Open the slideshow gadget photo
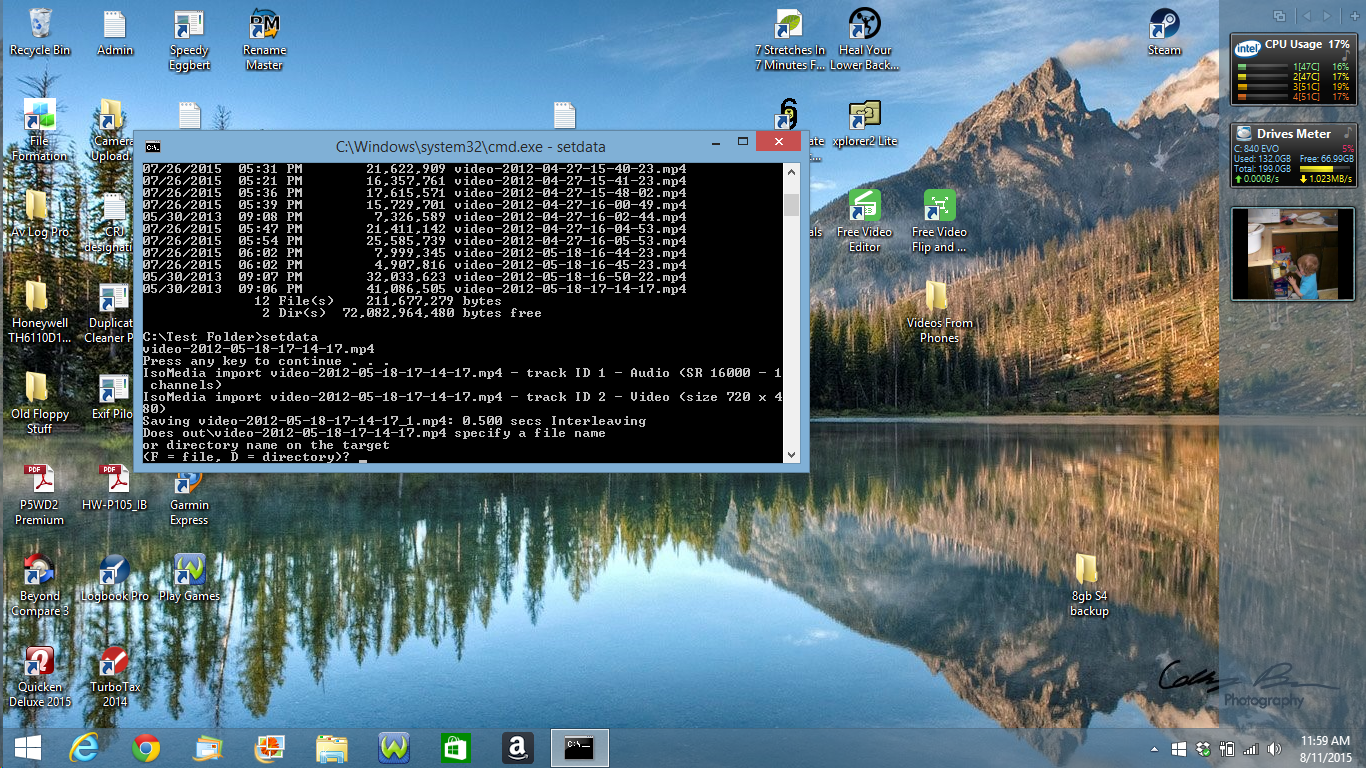The image size is (1366, 768). point(1293,254)
